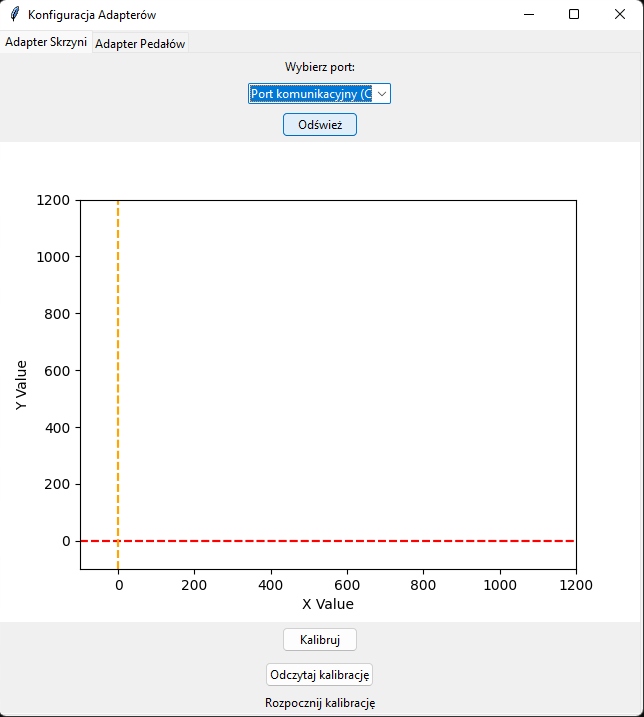644x717 pixels.
Task: Select the X Value axis label
Action: click(x=328, y=604)
